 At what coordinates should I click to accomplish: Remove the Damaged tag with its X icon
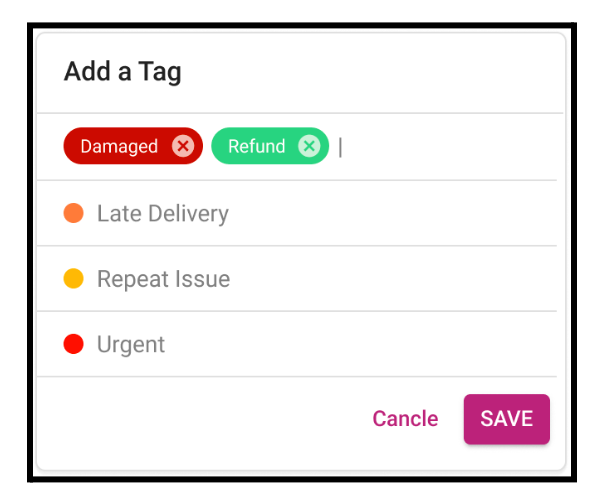pos(183,146)
